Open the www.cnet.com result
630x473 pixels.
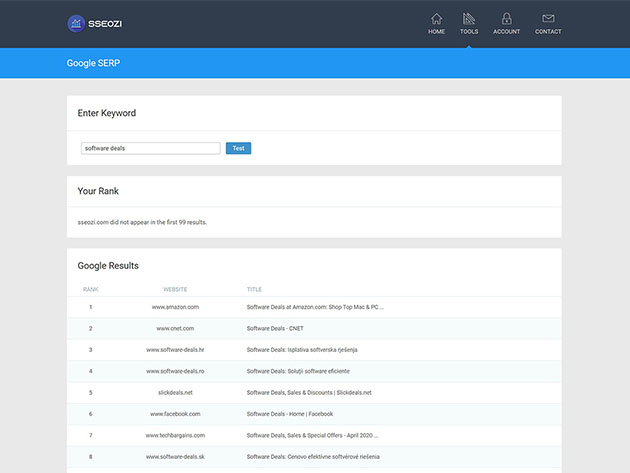[x=175, y=328]
